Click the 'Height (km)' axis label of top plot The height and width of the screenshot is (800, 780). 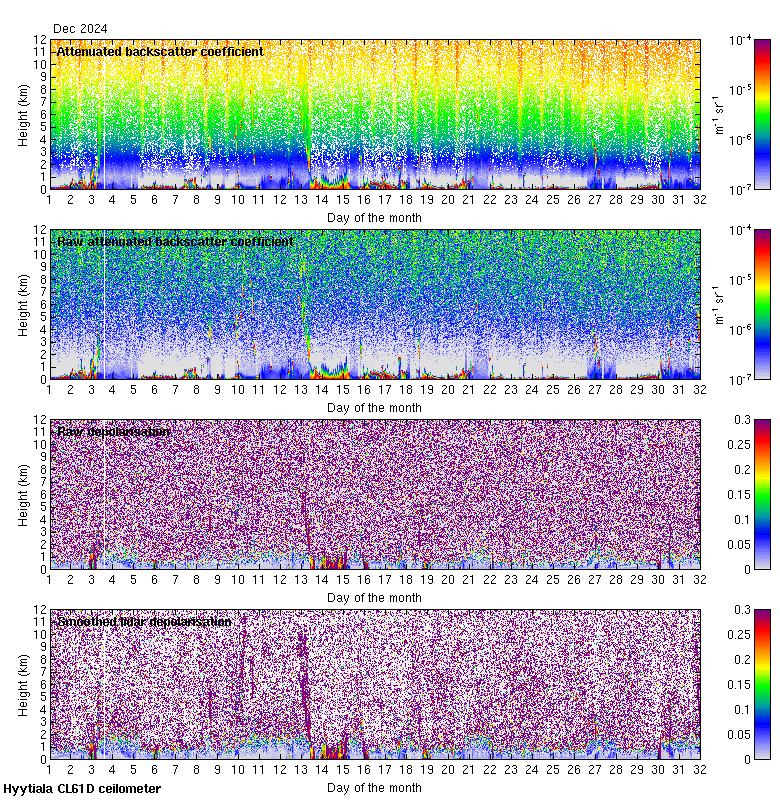(x=23, y=114)
